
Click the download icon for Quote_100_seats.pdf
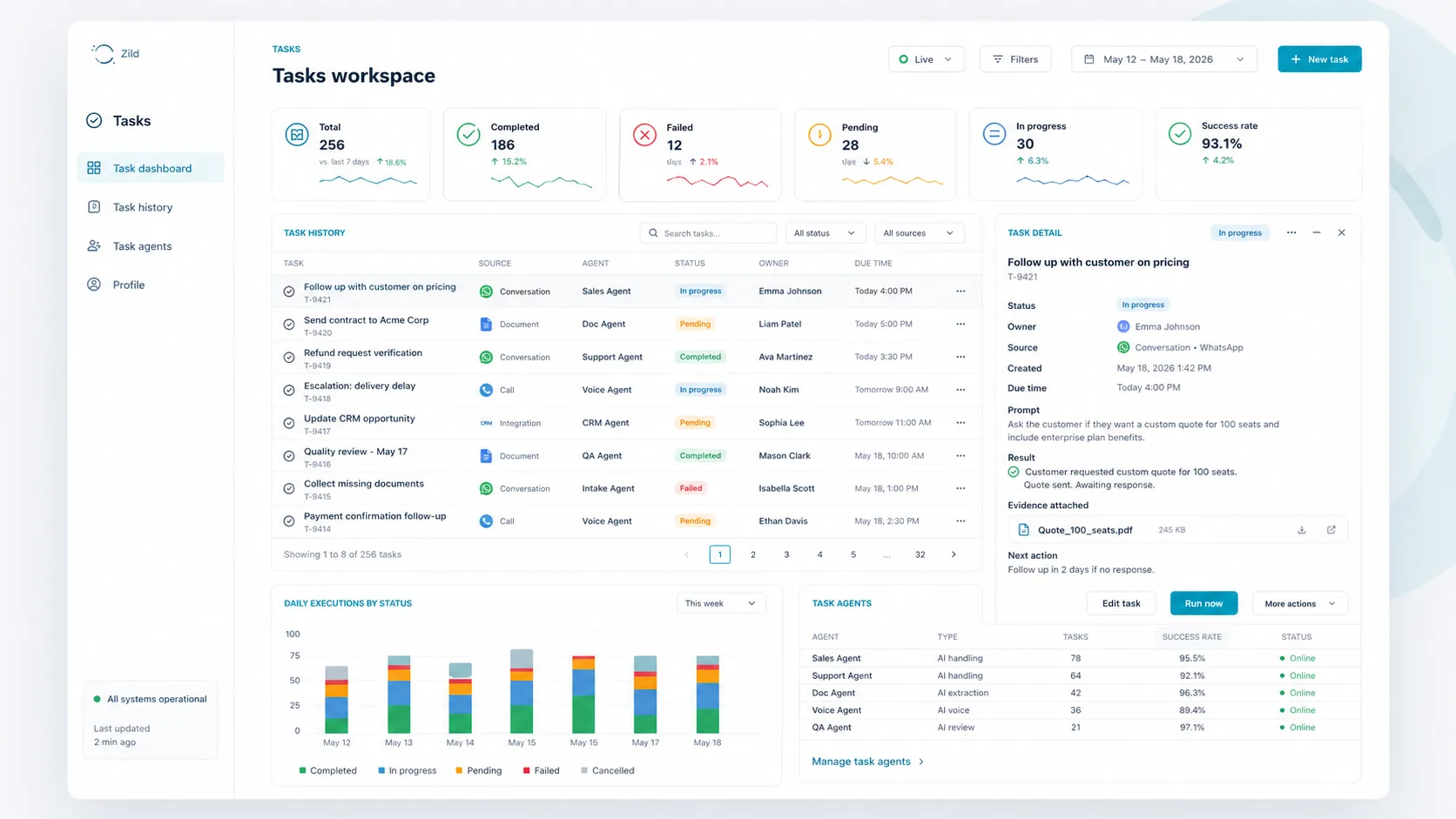click(1303, 529)
